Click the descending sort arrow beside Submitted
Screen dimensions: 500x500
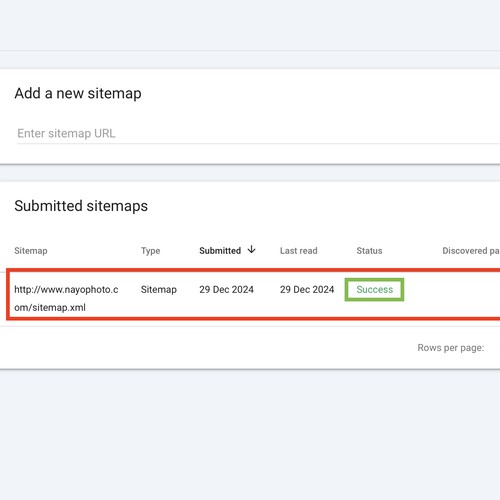point(252,250)
